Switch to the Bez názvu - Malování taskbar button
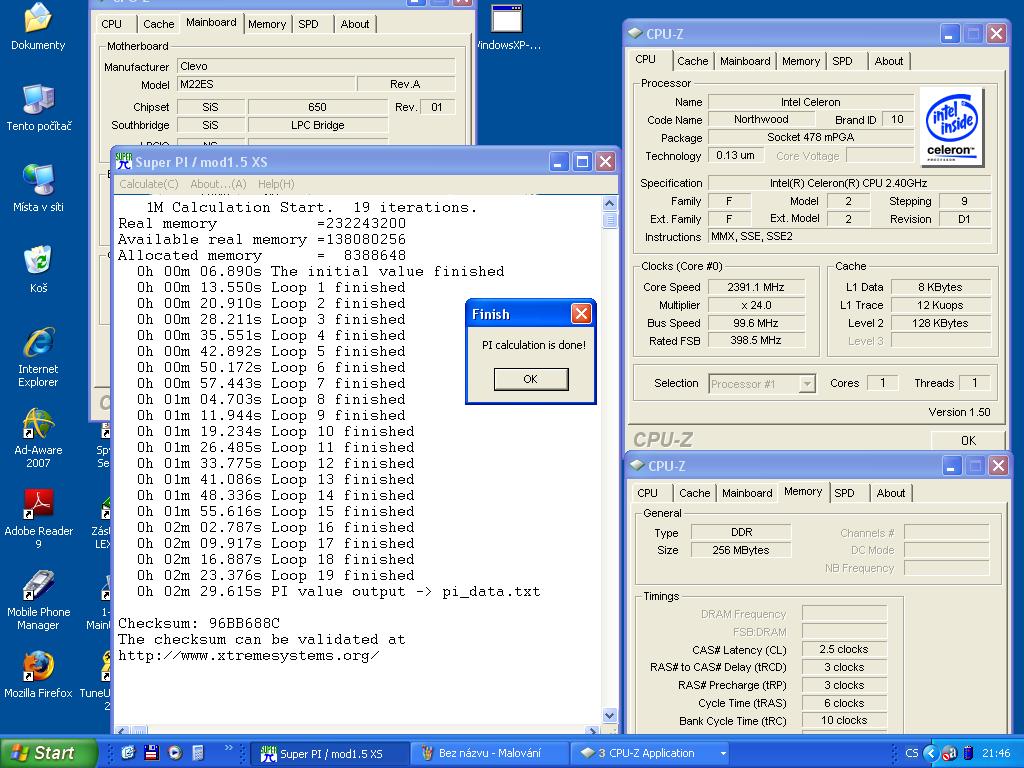Screen dimensions: 1024x768 (490, 753)
